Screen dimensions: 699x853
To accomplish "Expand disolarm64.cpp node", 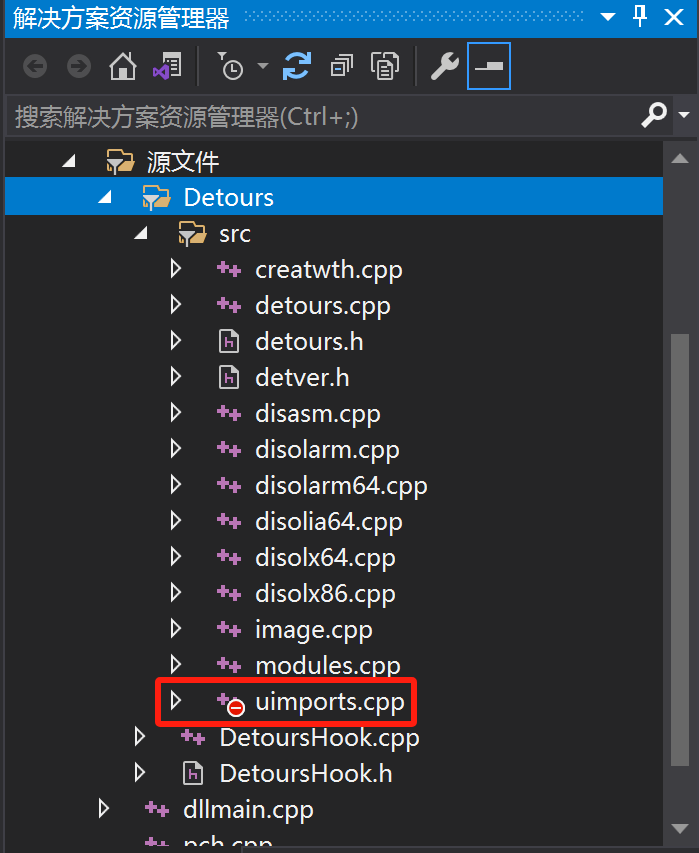I will pyautogui.click(x=176, y=484).
